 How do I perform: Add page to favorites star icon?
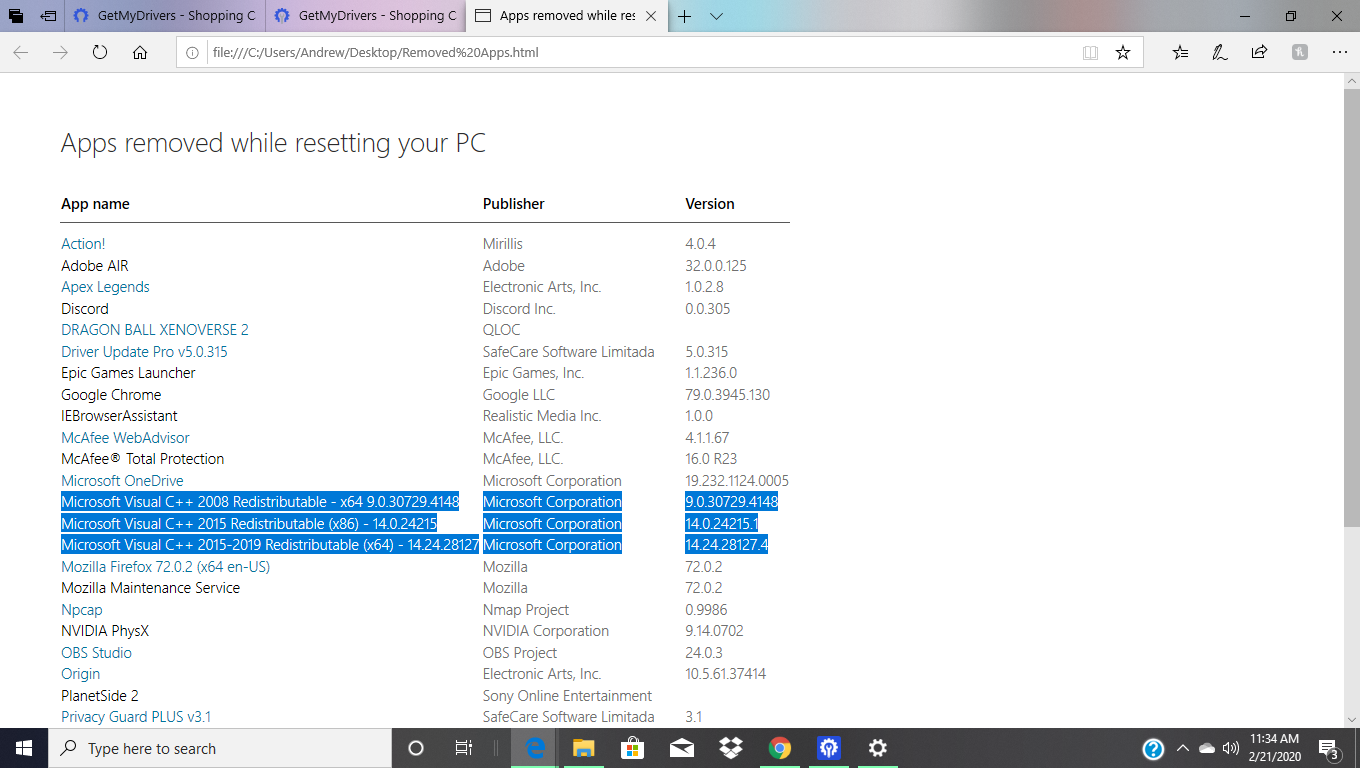[1123, 52]
